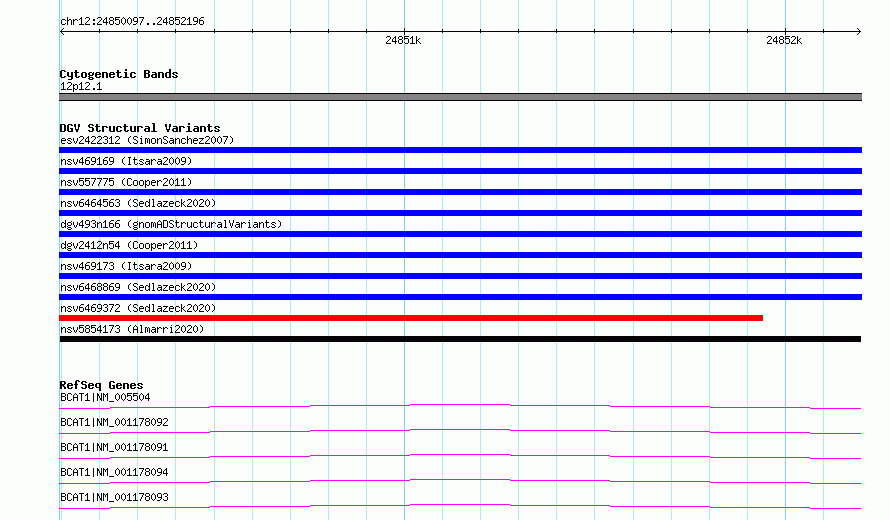Click the RefSeq Genes track heading
Viewport: 890px width, 520px height.
pos(101,385)
